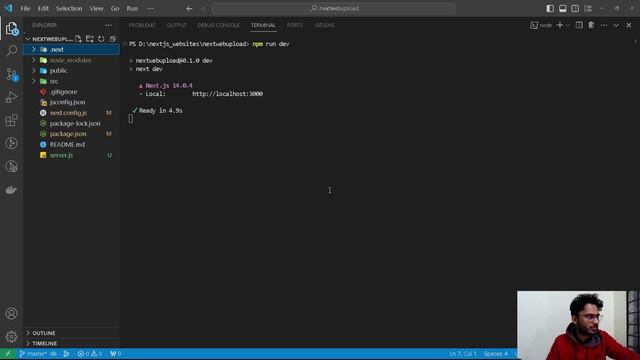Close the terminal panel
The width and height of the screenshot is (640, 360).
pos(629,25)
